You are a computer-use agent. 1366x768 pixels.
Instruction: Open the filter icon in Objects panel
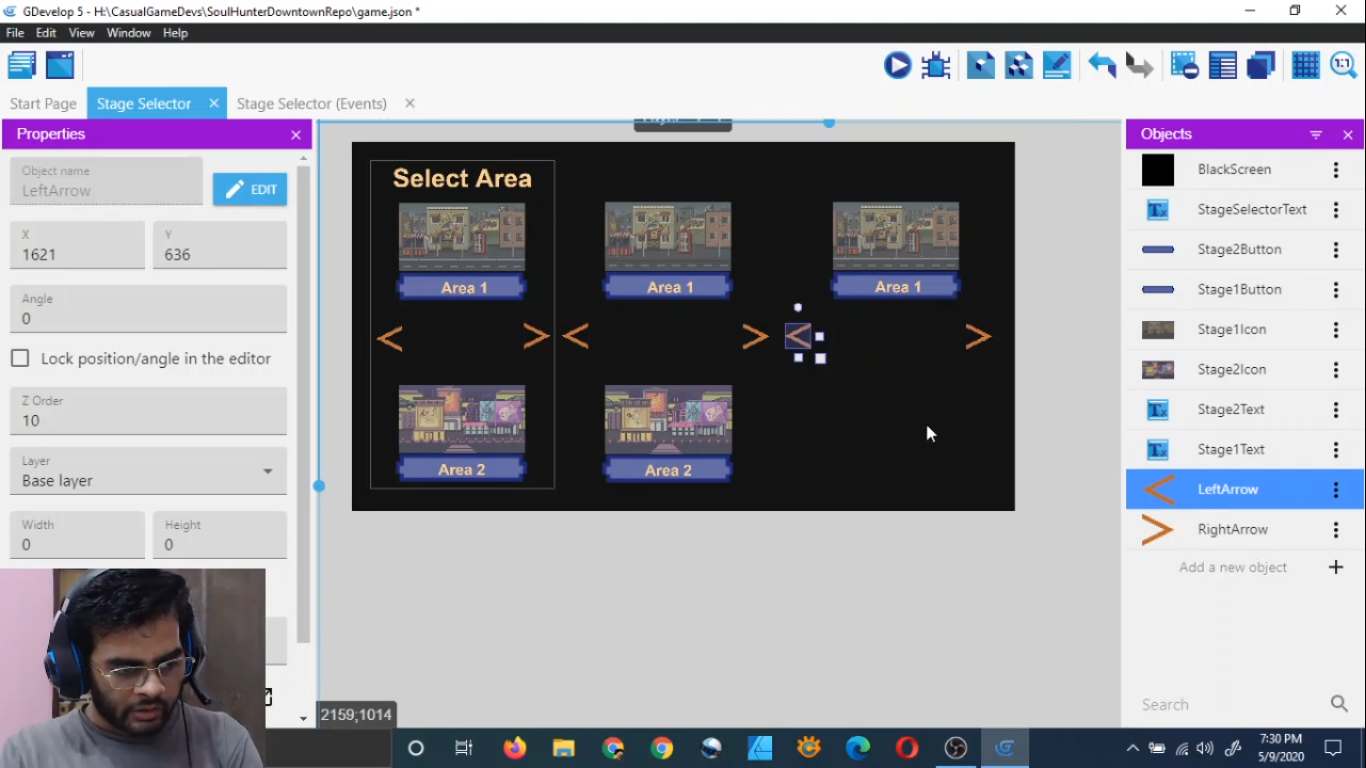(1316, 135)
